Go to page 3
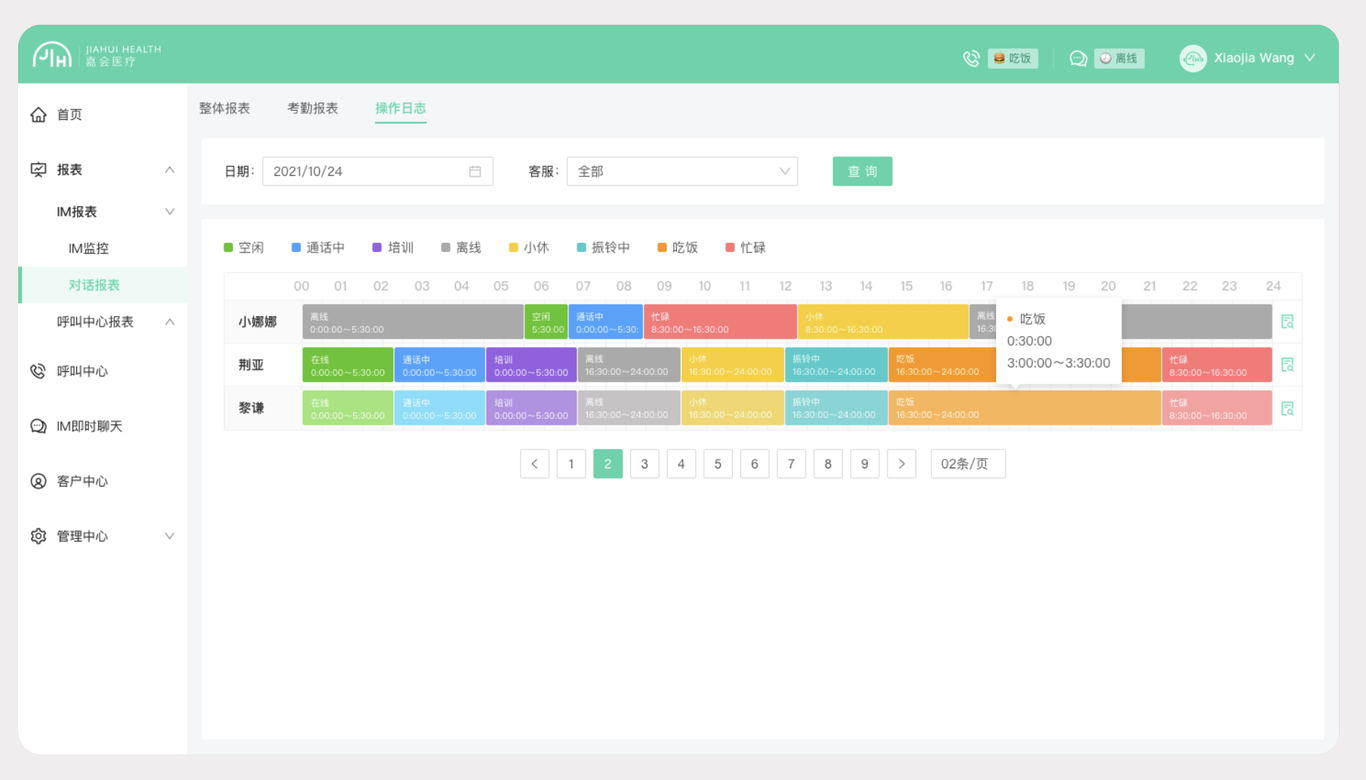 click(x=645, y=464)
